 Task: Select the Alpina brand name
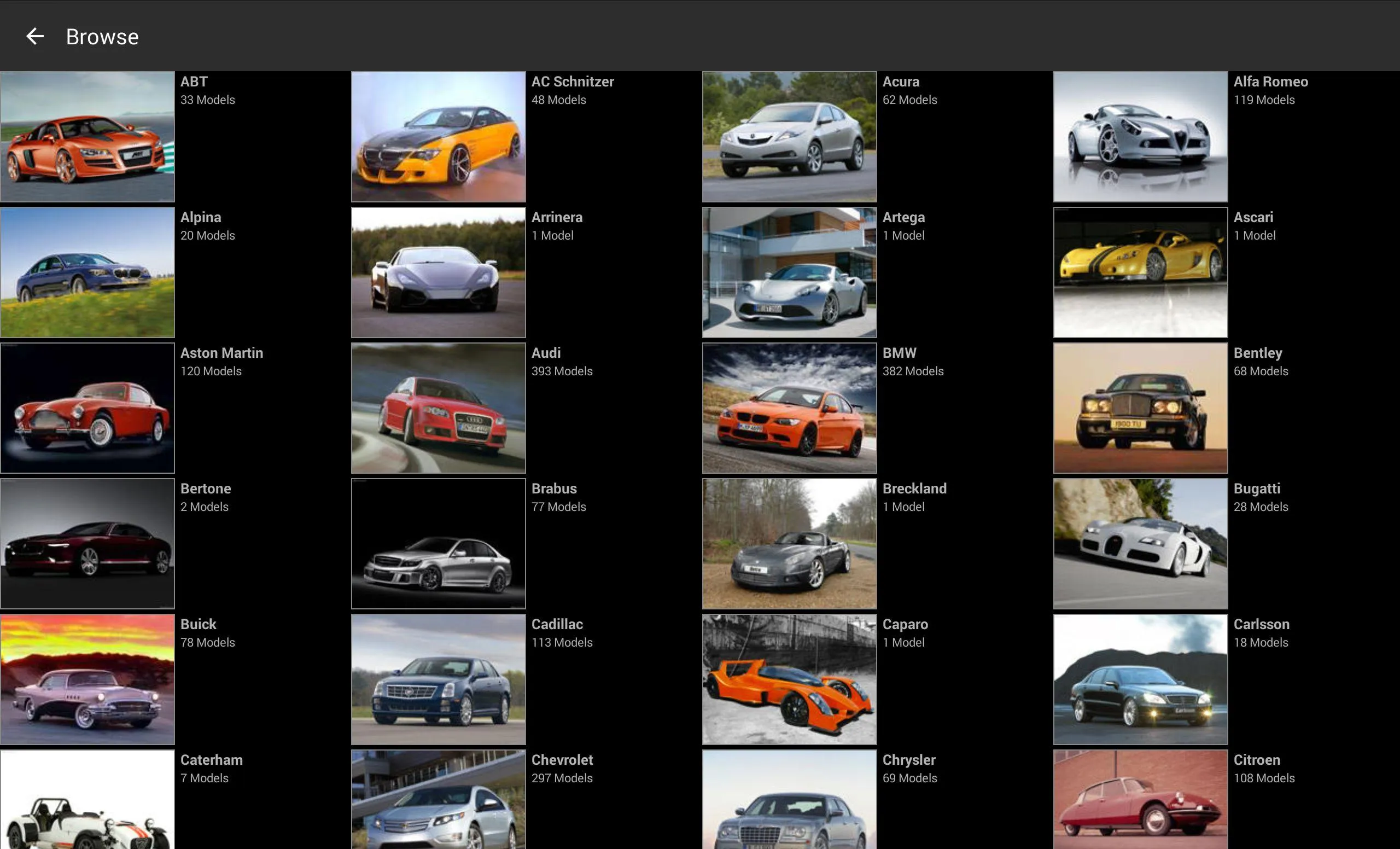(x=201, y=218)
